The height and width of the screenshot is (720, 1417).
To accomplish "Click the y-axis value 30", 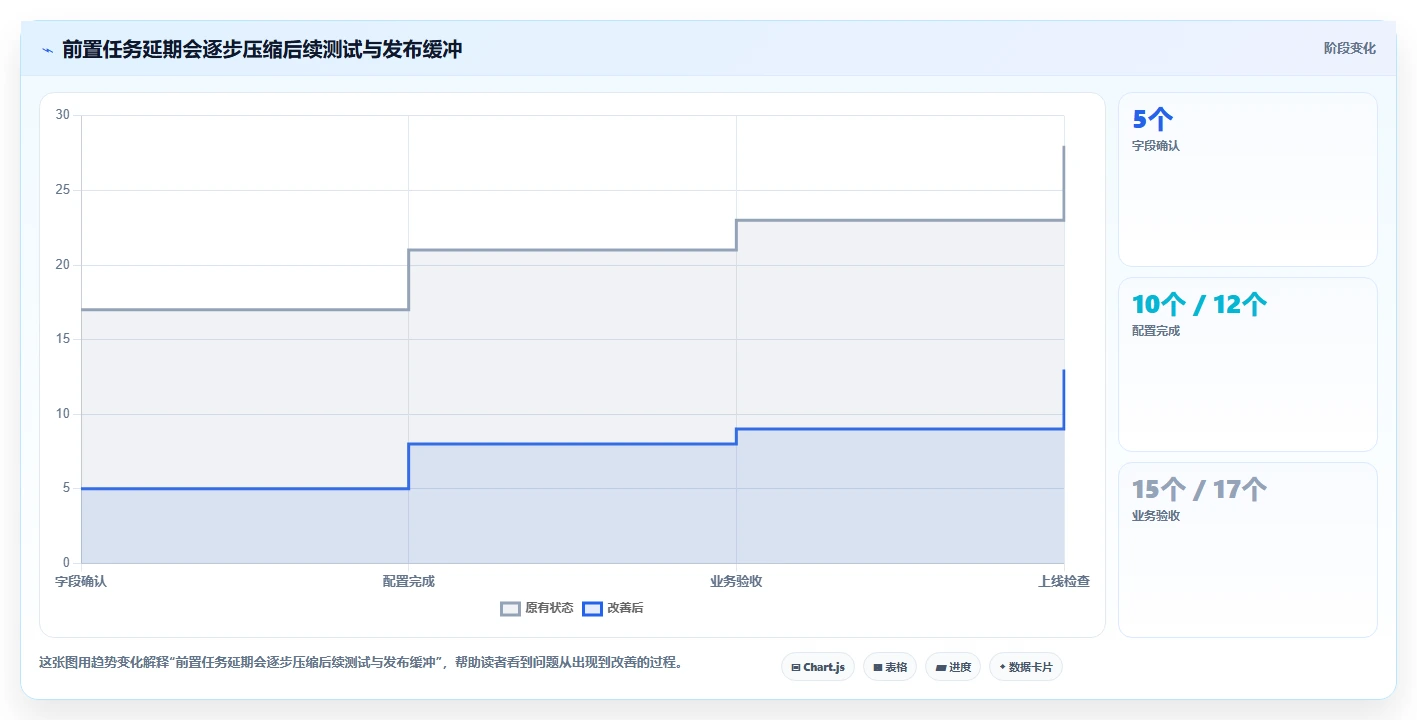I will [63, 115].
